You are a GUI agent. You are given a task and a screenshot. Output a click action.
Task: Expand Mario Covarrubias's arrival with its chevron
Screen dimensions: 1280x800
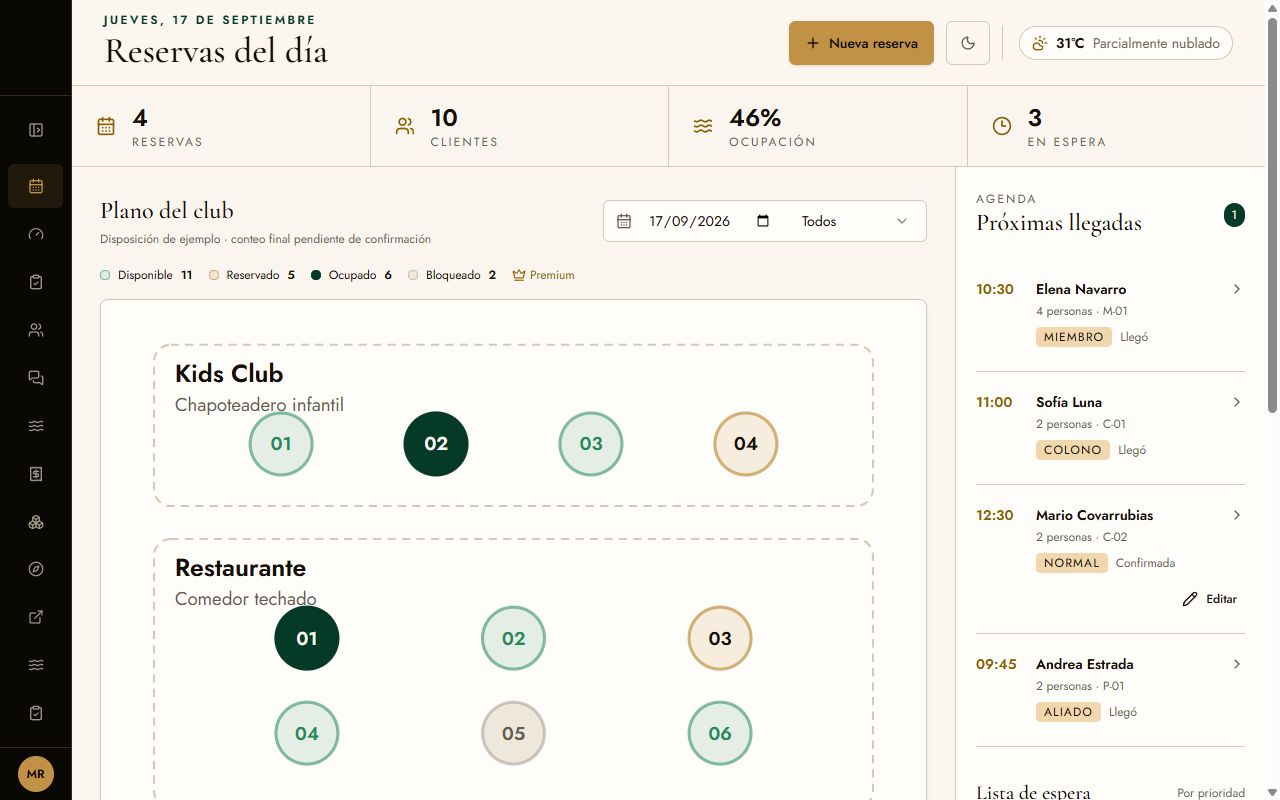tap(1237, 515)
